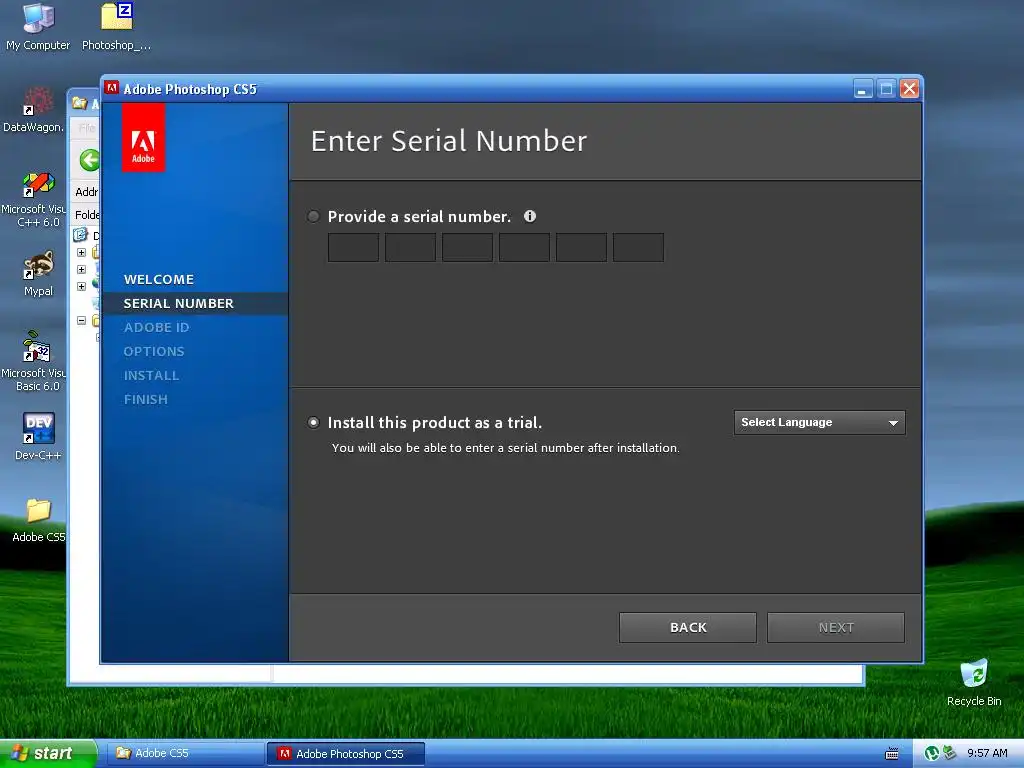Launch the DataWagon desktop shortcut

click(x=36, y=110)
